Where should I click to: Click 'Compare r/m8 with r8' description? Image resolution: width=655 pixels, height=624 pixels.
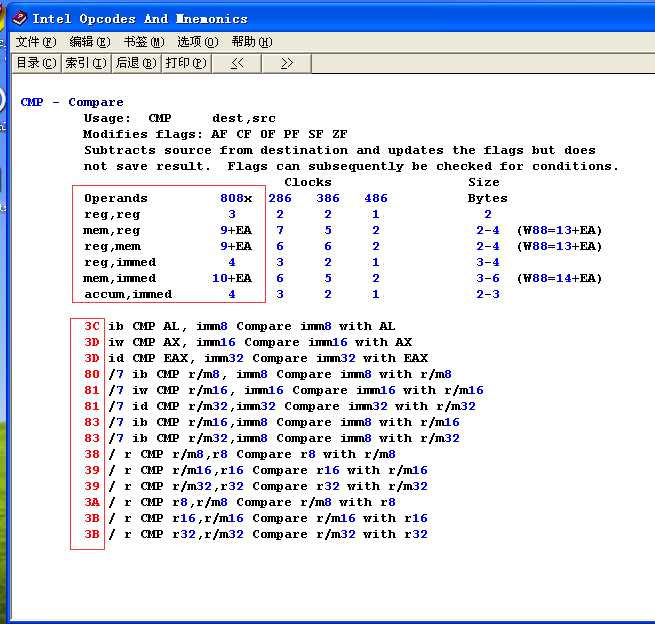[x=316, y=502]
